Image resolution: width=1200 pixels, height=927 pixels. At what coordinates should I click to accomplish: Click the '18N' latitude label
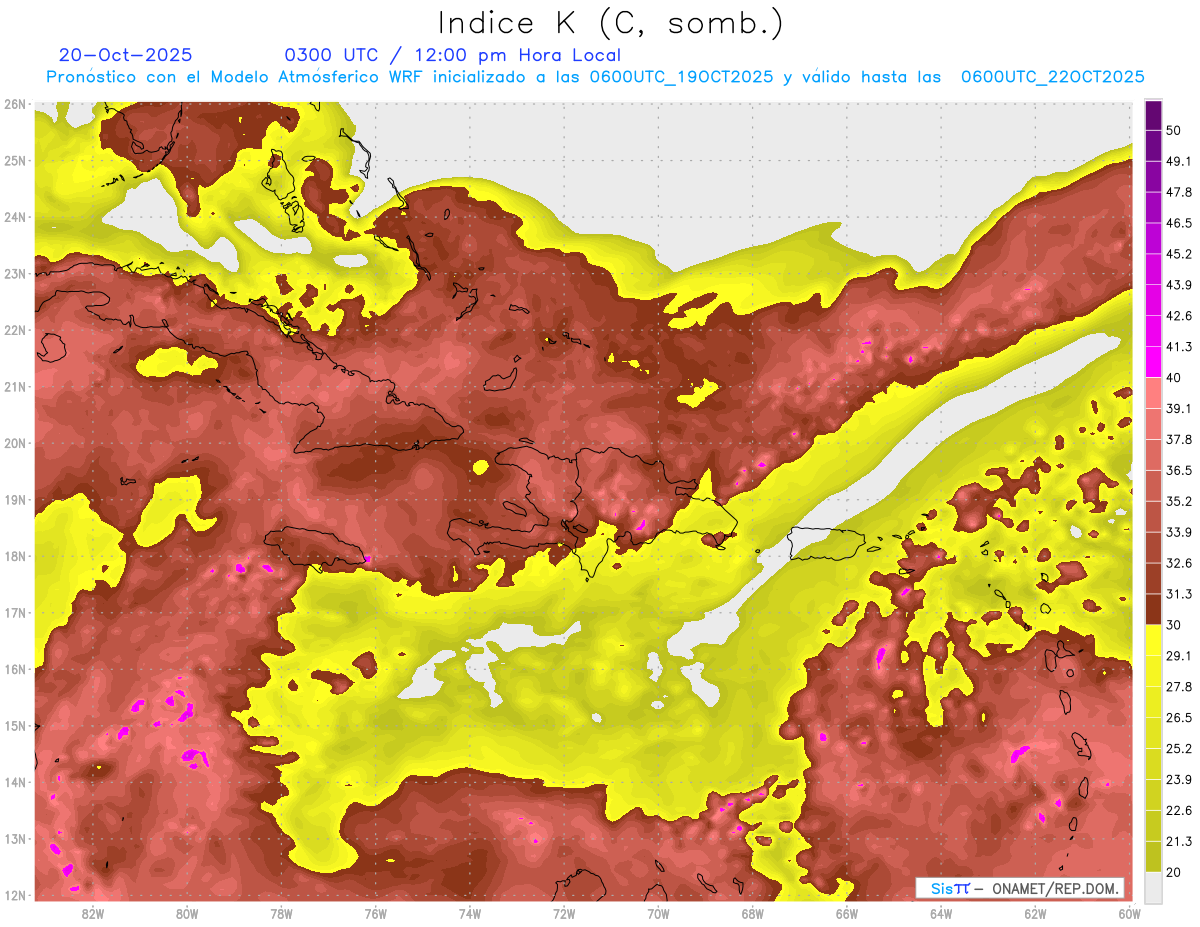[x=15, y=556]
